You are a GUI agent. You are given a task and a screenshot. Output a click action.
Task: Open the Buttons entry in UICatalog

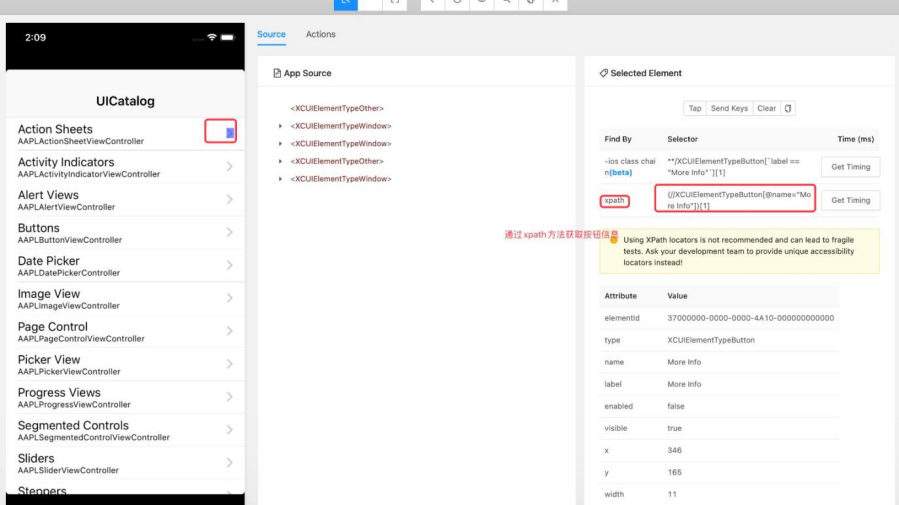tap(125, 233)
